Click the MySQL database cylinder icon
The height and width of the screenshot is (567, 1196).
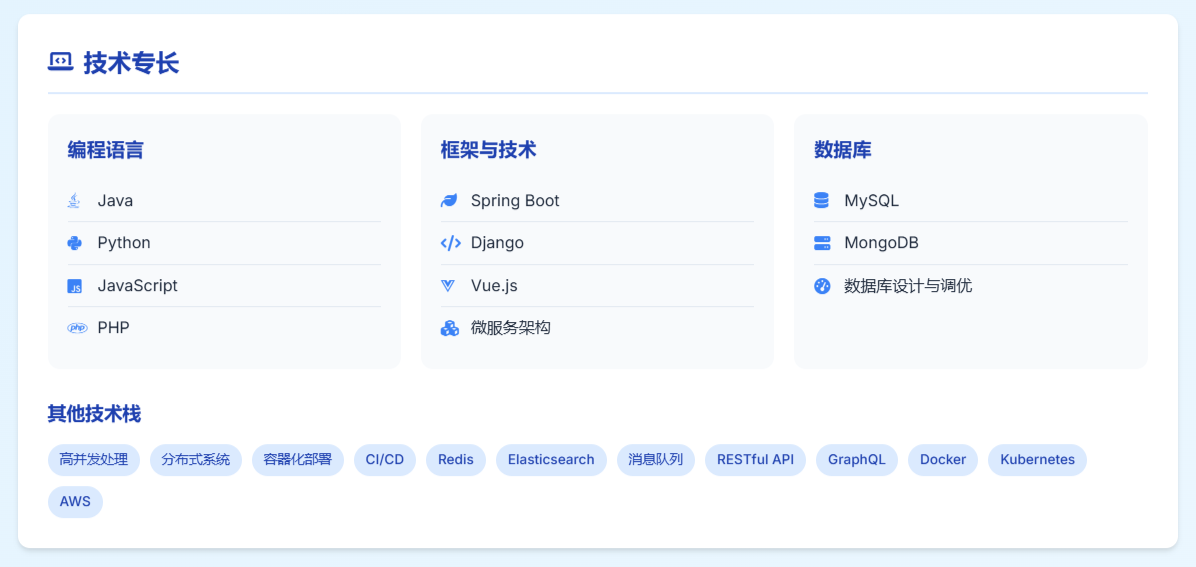tap(822, 201)
